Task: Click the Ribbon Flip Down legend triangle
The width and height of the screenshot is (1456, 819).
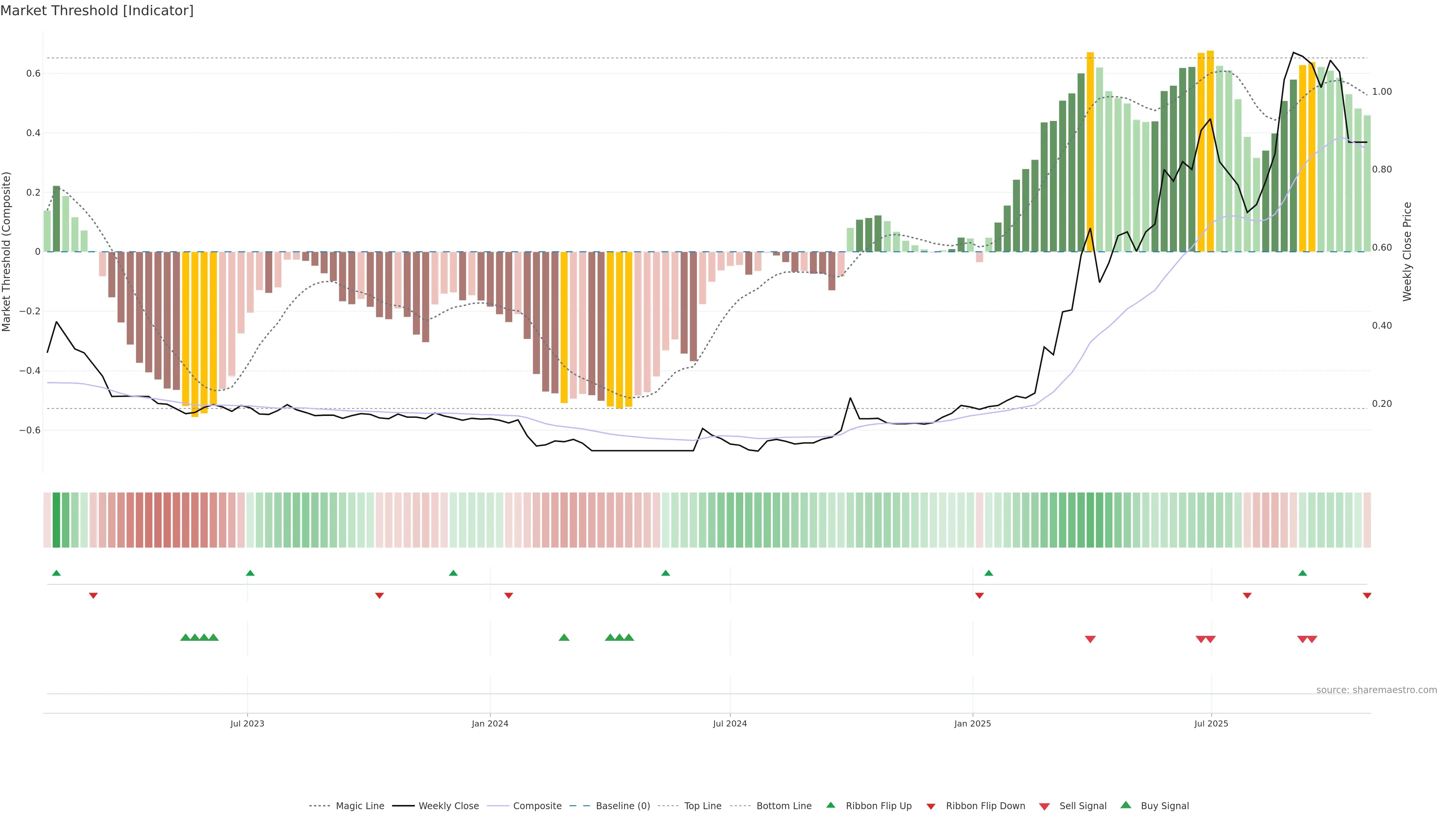Action: (x=931, y=806)
